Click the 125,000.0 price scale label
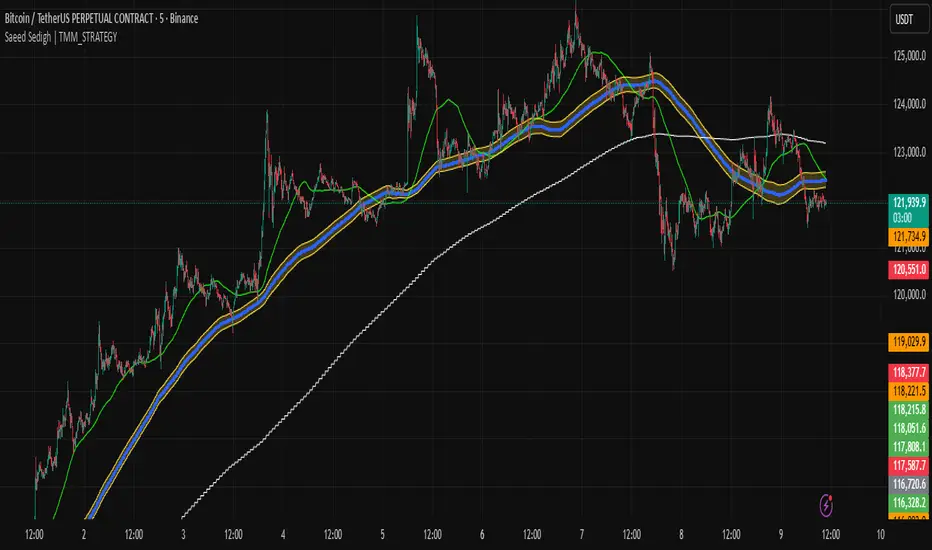 909,56
